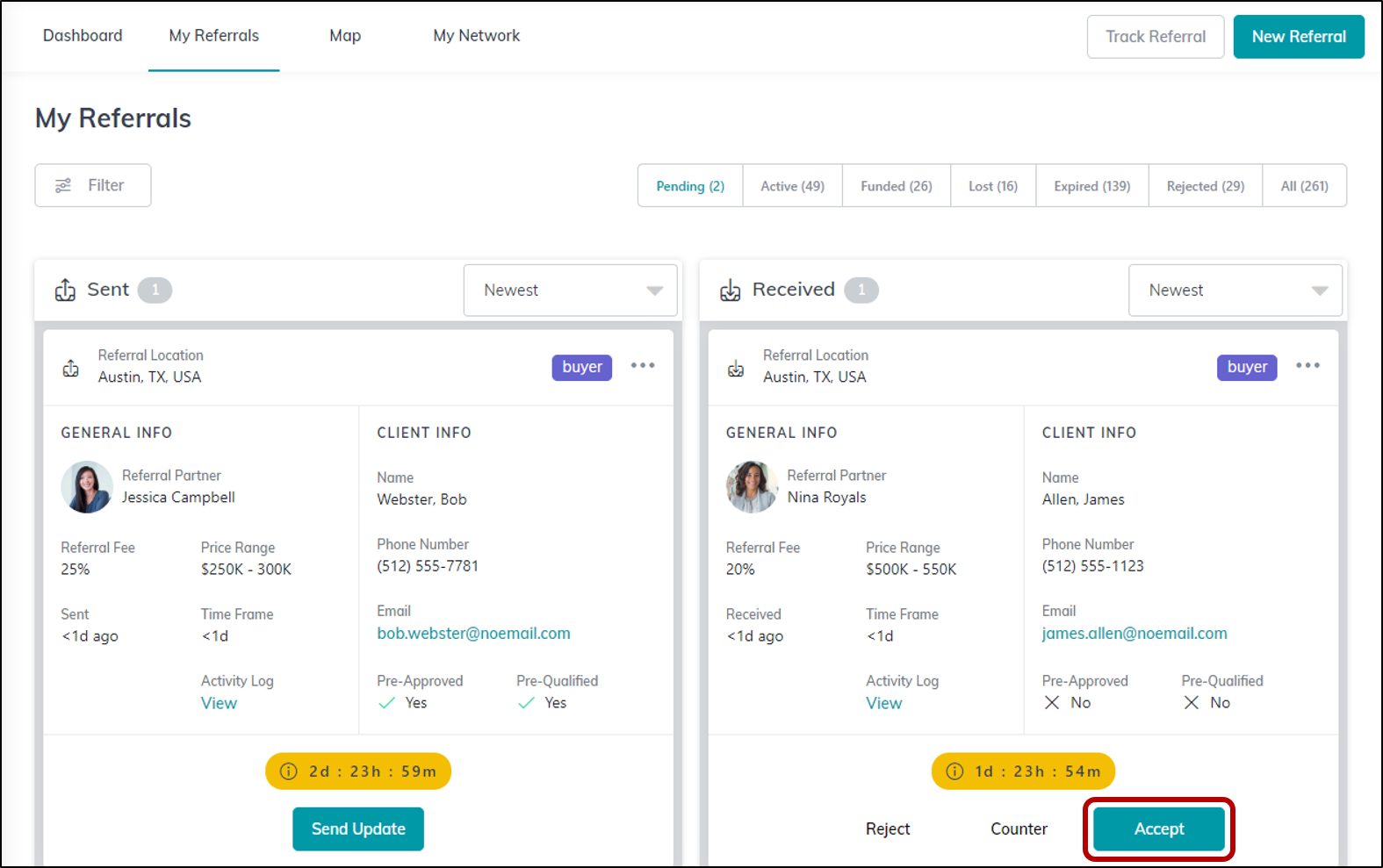Click the buyer tag on sent referral

[x=582, y=367]
